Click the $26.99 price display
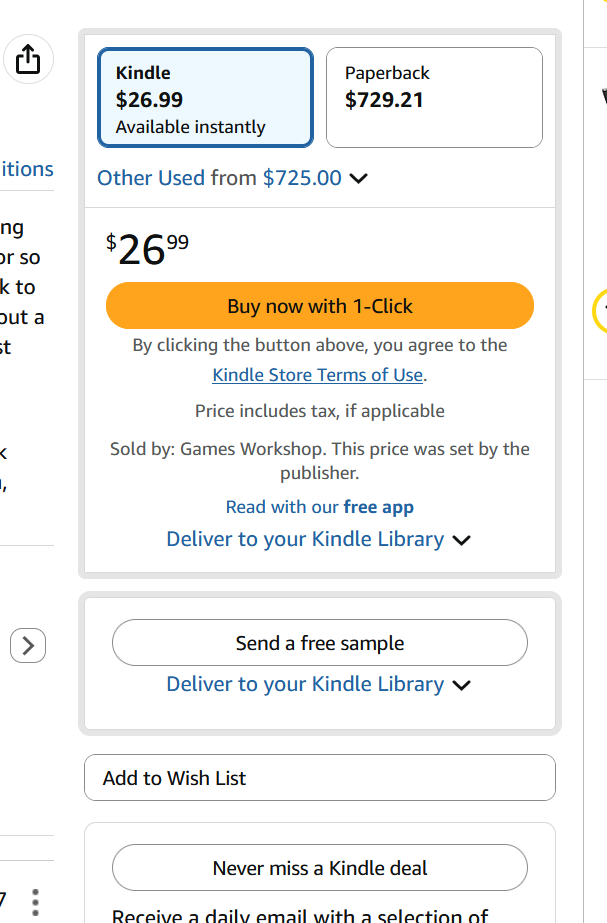 148,249
